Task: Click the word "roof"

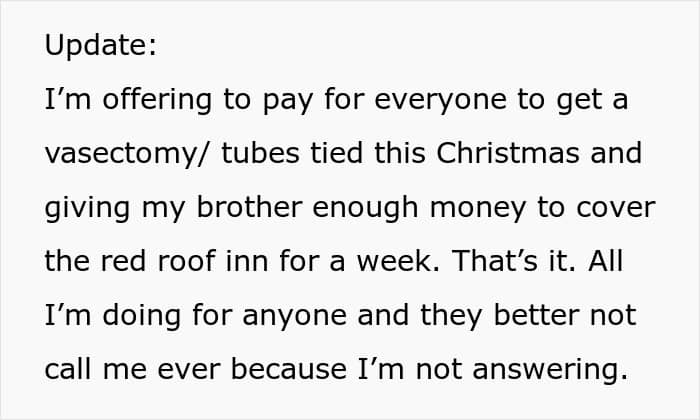Action: [x=187, y=262]
